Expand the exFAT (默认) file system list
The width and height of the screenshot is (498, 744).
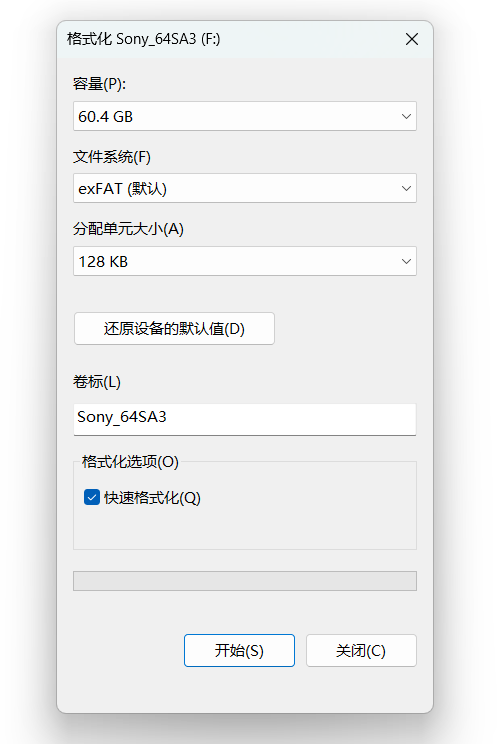[245, 188]
